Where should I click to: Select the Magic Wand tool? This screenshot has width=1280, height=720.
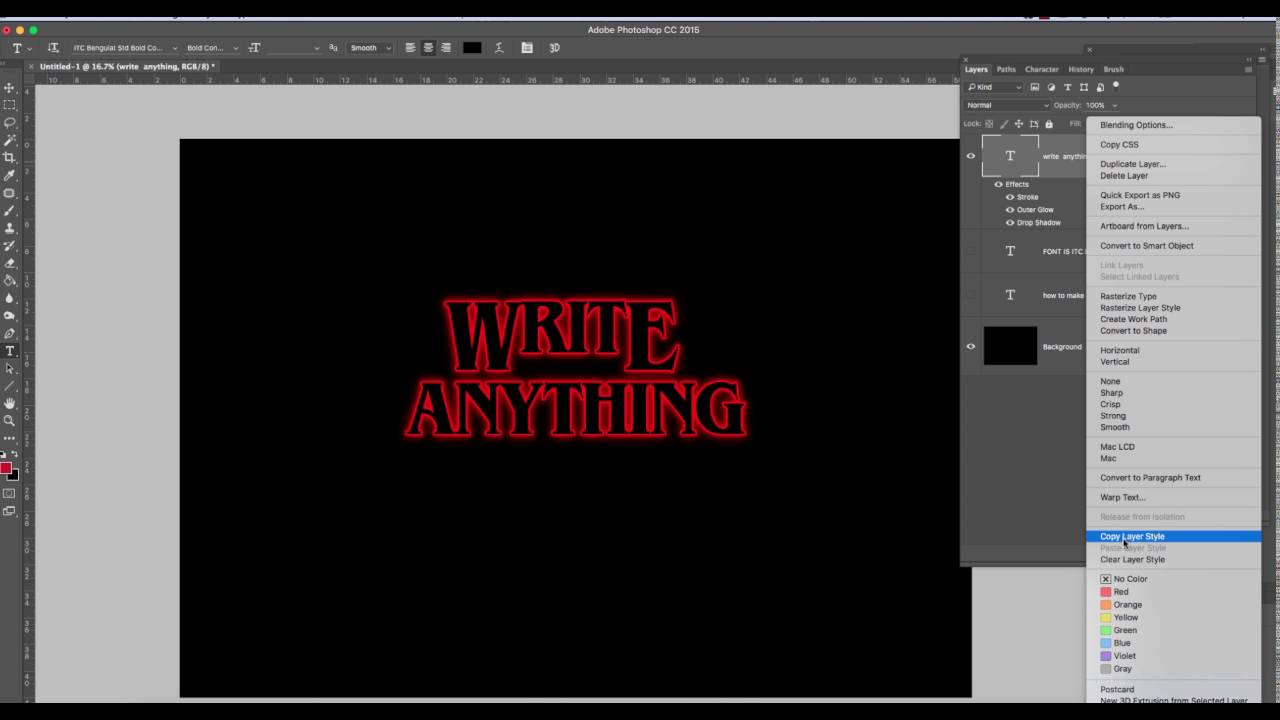pyautogui.click(x=10, y=140)
